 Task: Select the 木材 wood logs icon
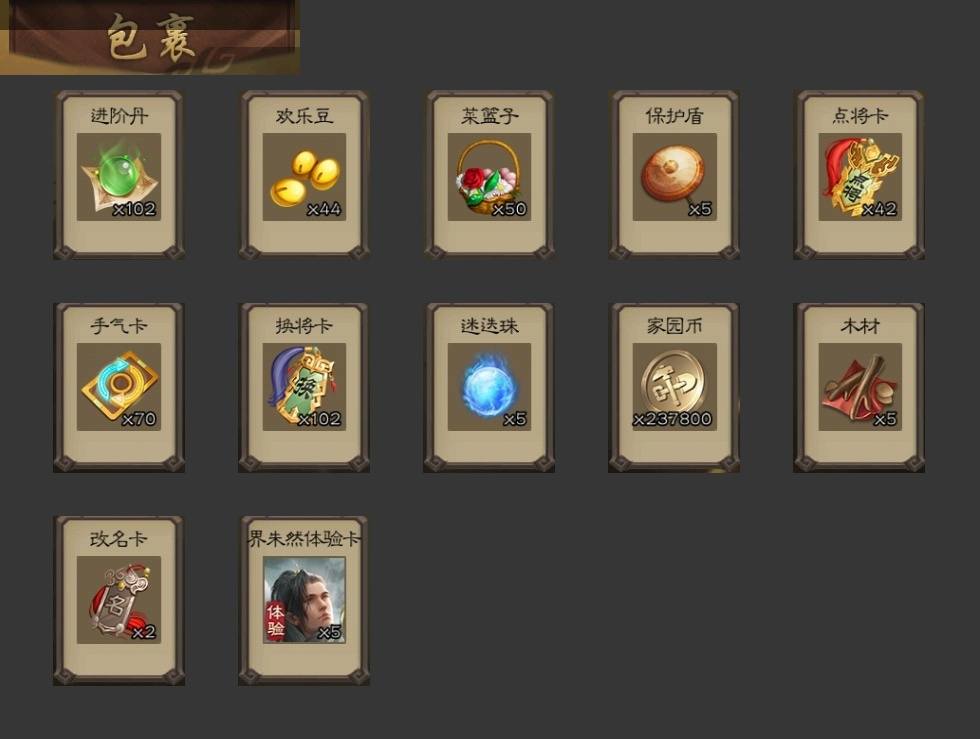[x=860, y=387]
